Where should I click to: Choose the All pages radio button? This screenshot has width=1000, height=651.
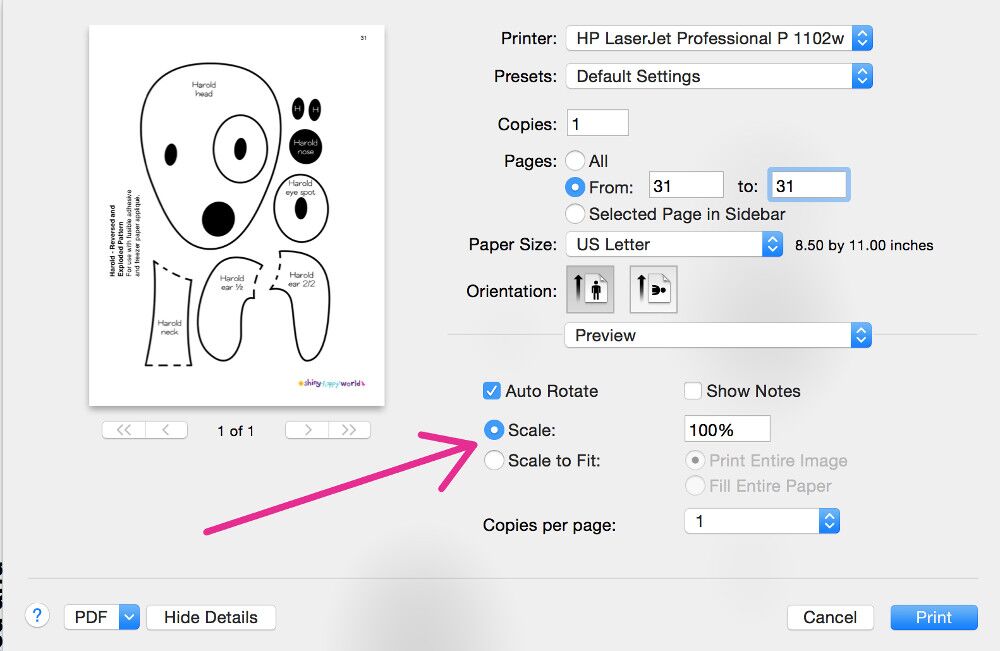pyautogui.click(x=575, y=161)
